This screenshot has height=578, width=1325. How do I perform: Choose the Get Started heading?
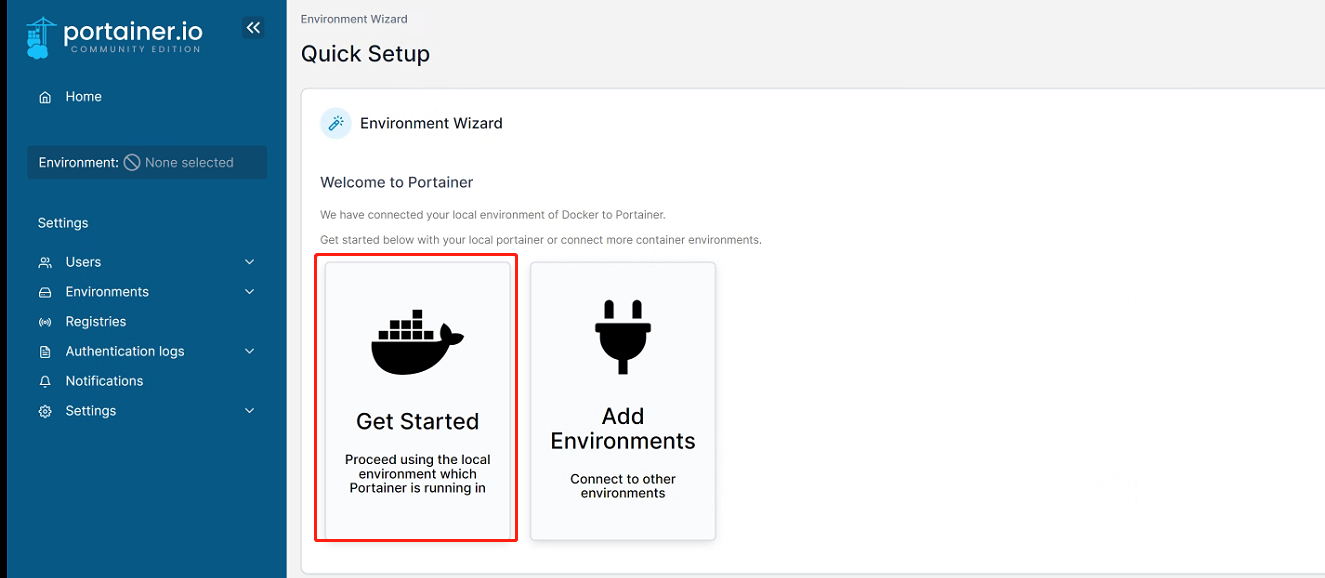click(418, 422)
